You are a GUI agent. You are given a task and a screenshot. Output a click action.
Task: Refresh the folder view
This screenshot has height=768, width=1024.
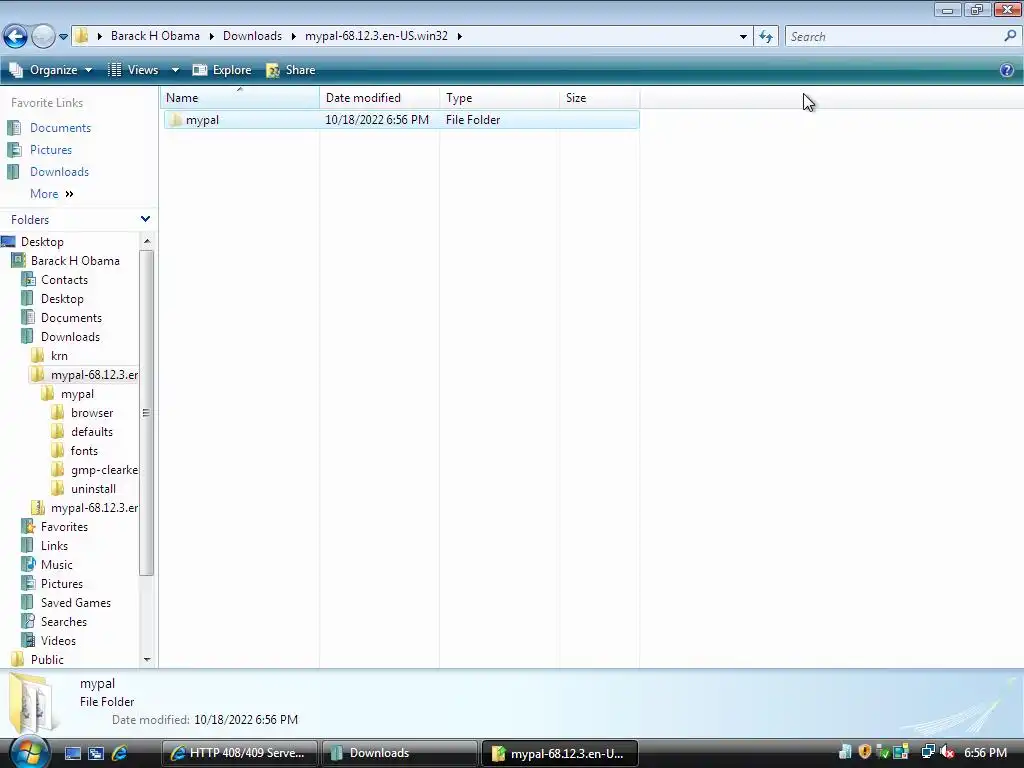click(x=765, y=37)
